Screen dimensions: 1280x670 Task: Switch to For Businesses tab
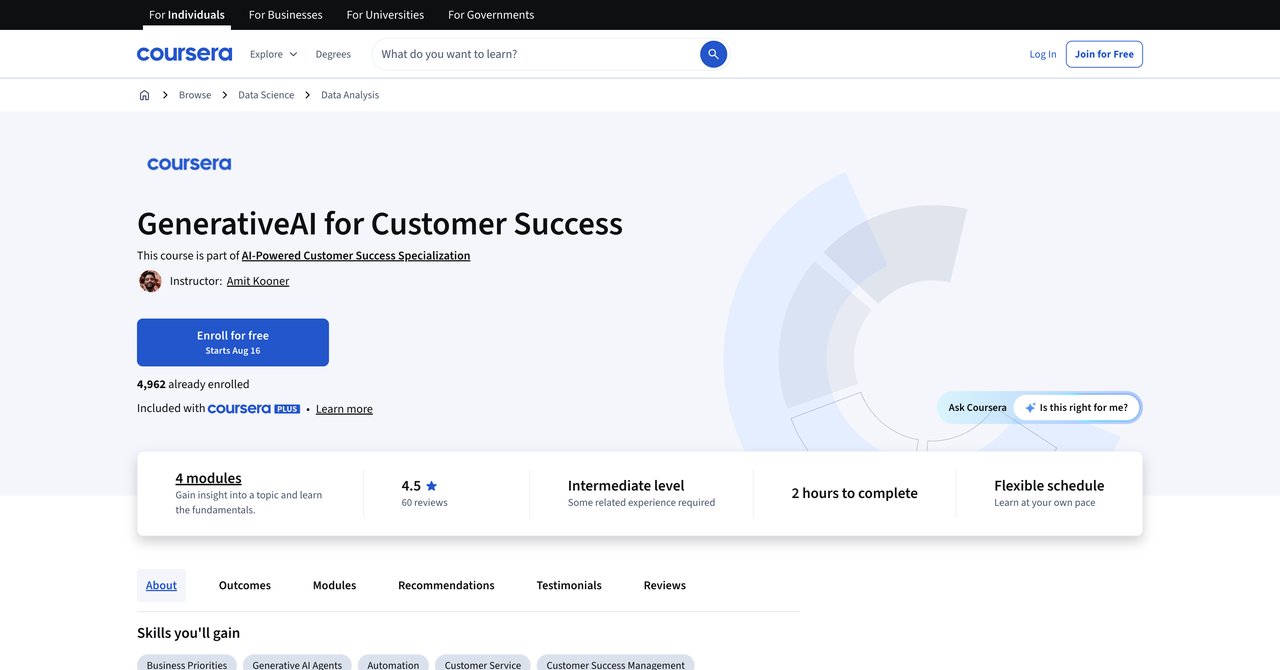286,15
